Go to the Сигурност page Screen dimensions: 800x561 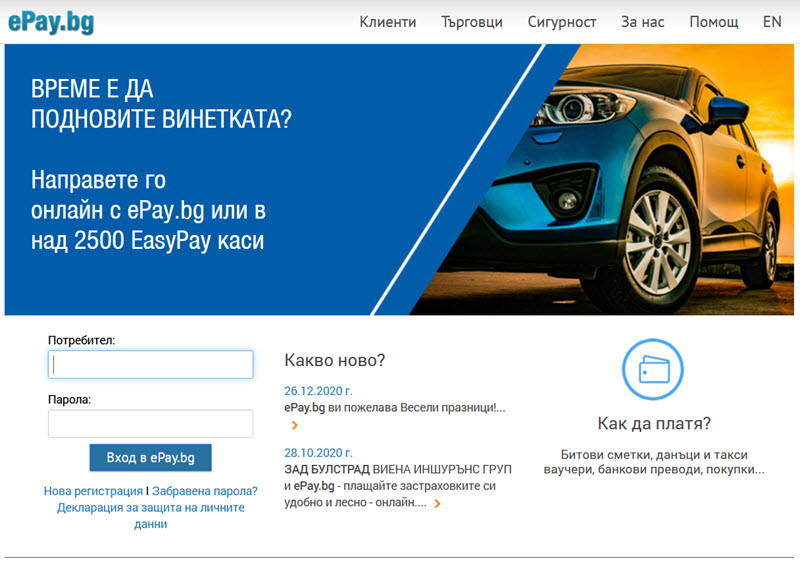(562, 22)
